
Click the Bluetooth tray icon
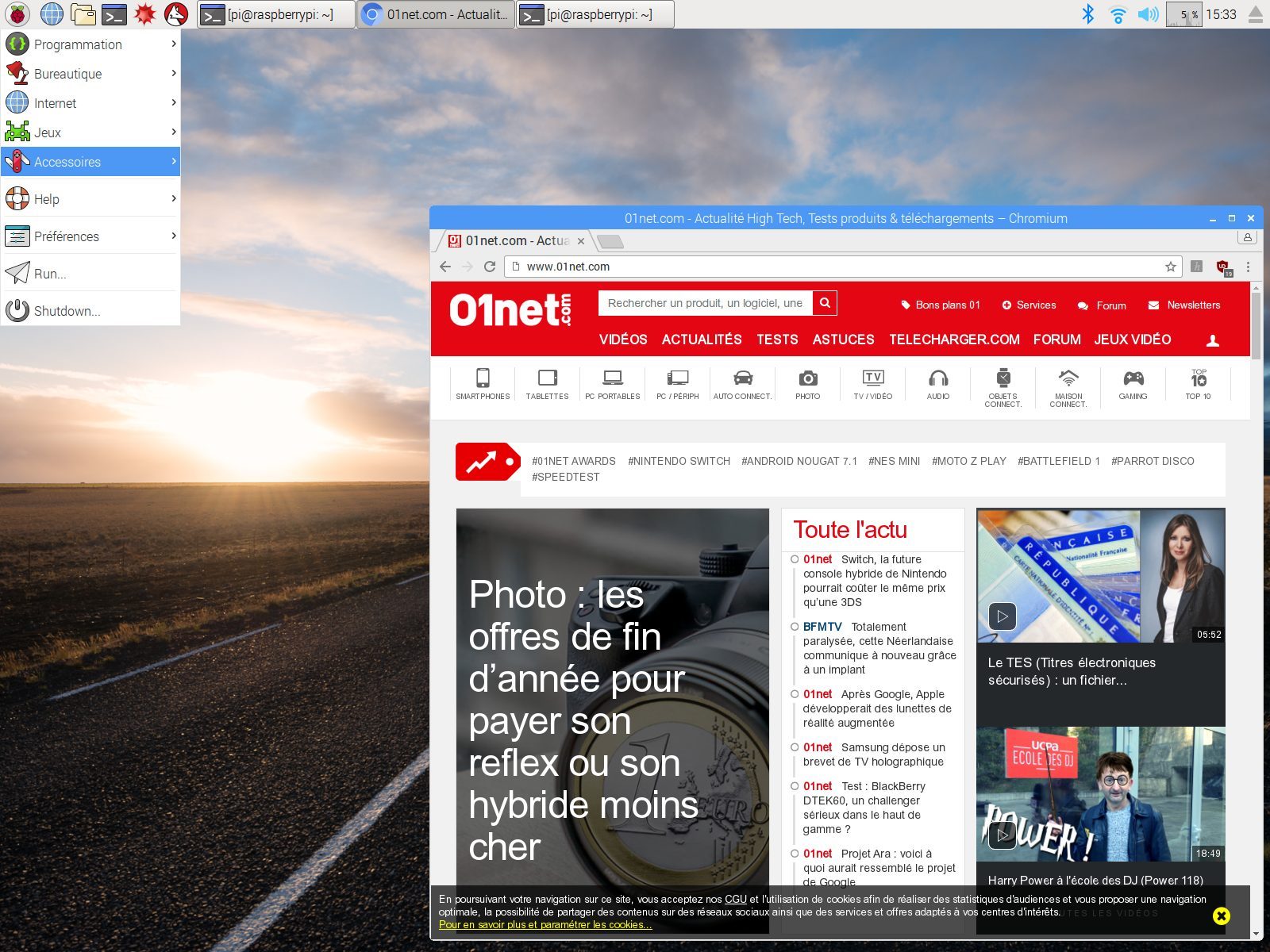1088,13
